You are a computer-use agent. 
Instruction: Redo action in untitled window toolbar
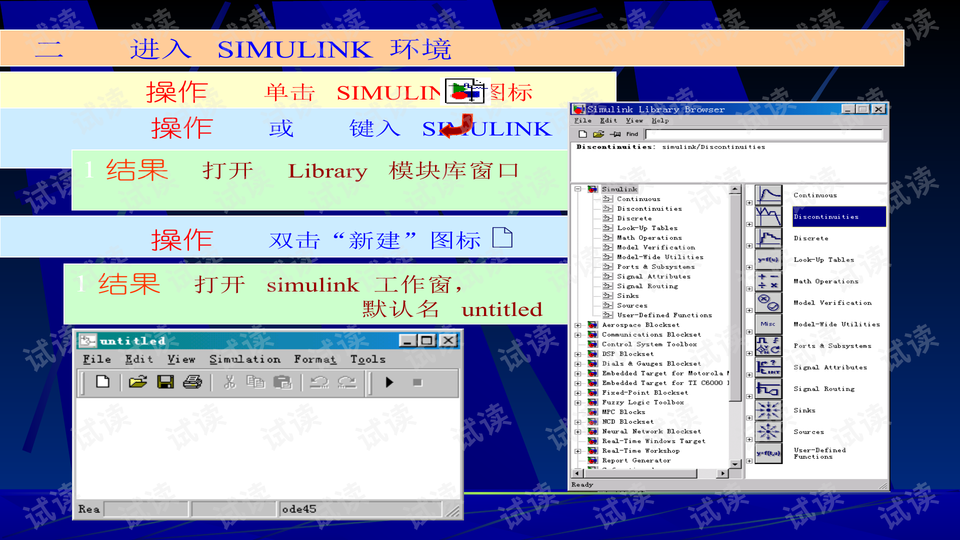pos(347,383)
